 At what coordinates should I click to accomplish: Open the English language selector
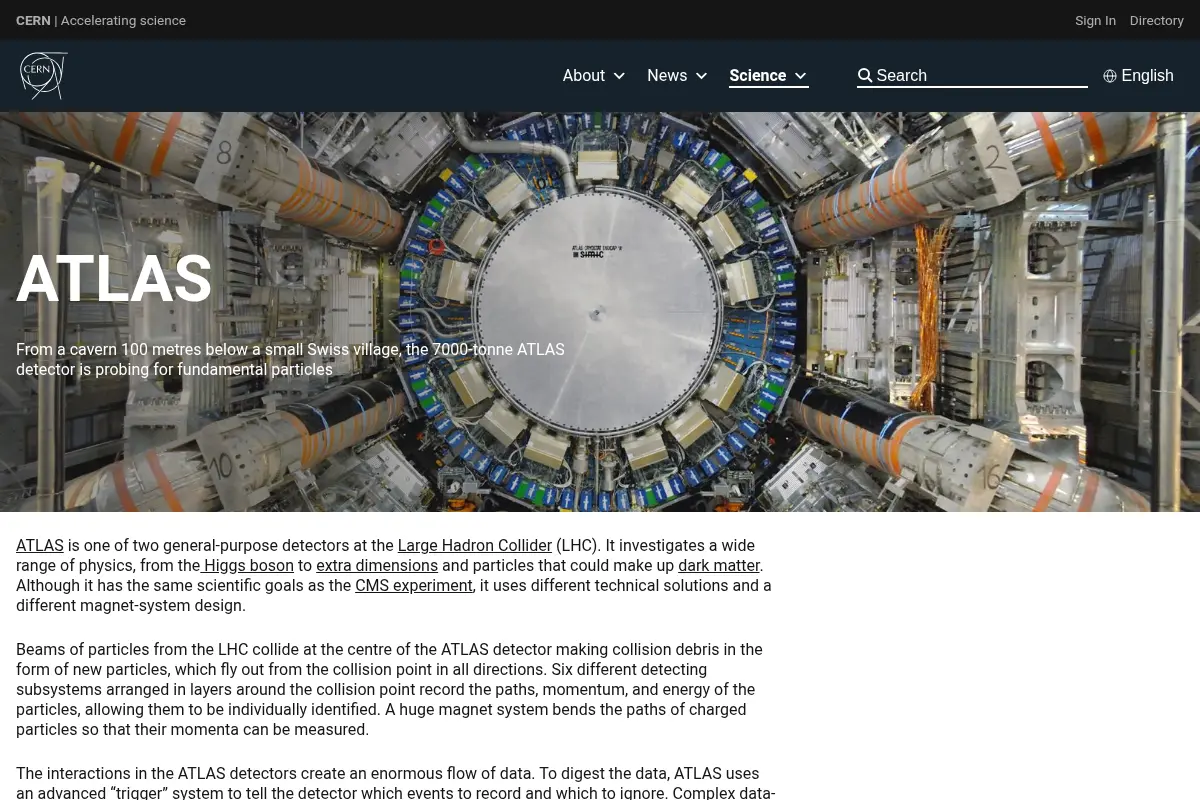pyautogui.click(x=1138, y=76)
